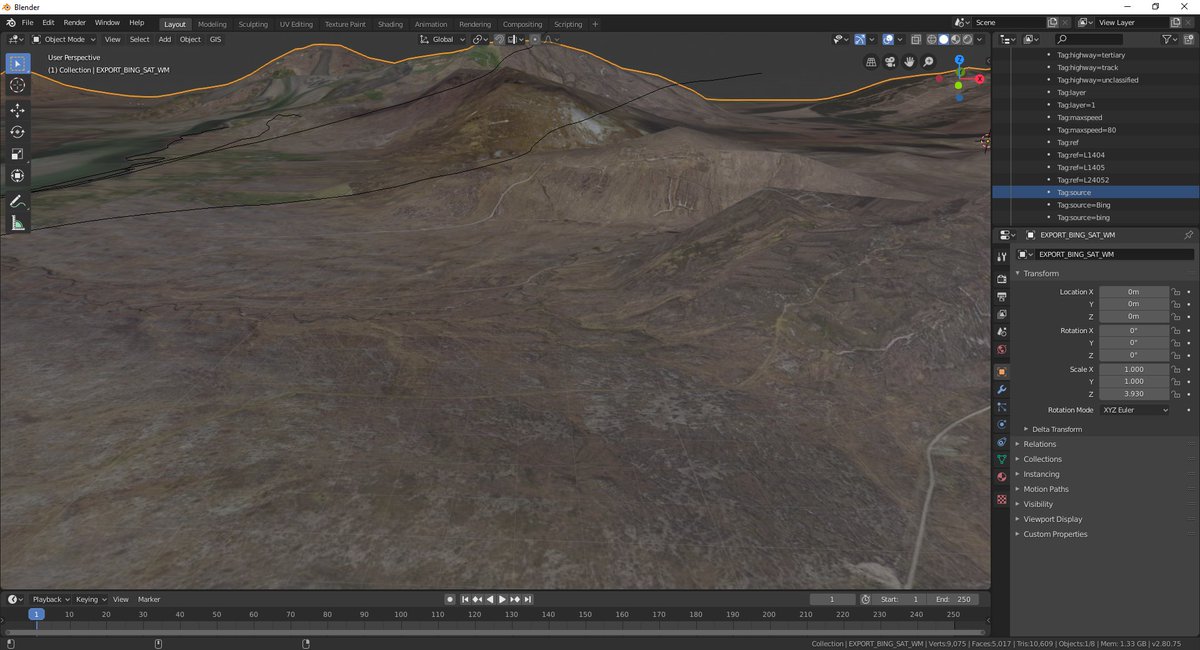This screenshot has height=650, width=1200.
Task: Toggle auto keying record button
Action: click(x=450, y=599)
